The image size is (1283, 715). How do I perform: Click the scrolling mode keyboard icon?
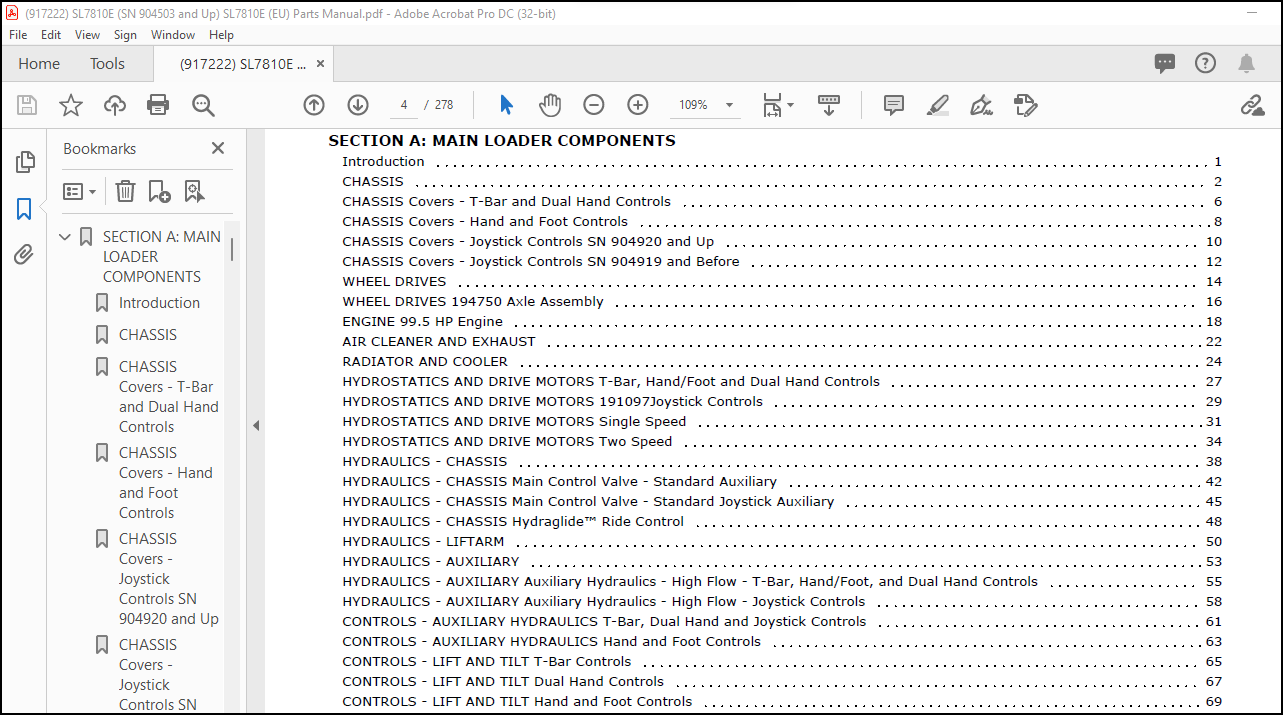829,105
